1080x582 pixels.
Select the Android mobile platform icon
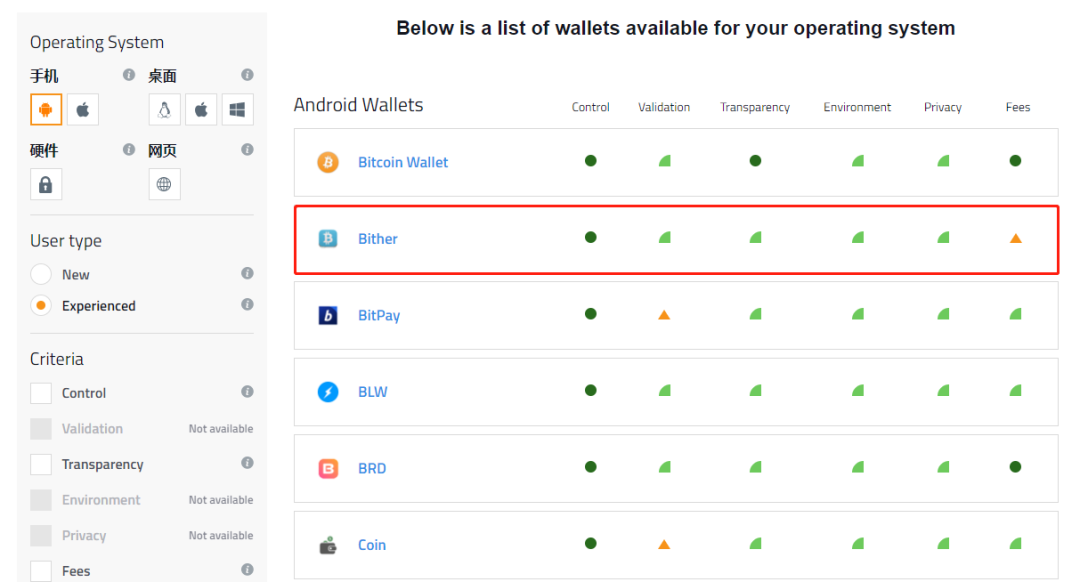point(46,110)
